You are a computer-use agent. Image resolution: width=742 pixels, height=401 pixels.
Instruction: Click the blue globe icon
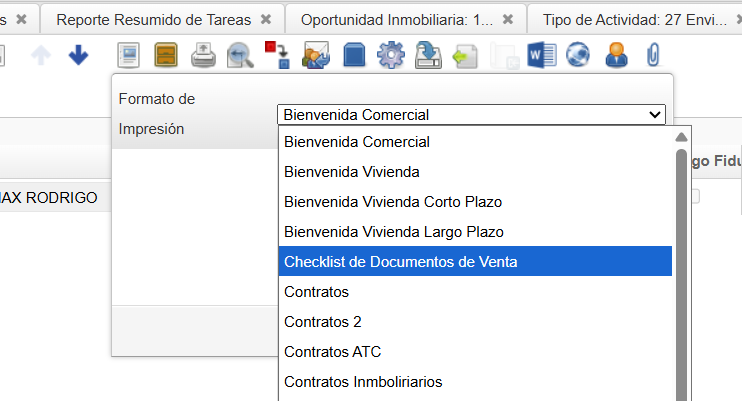tap(578, 57)
